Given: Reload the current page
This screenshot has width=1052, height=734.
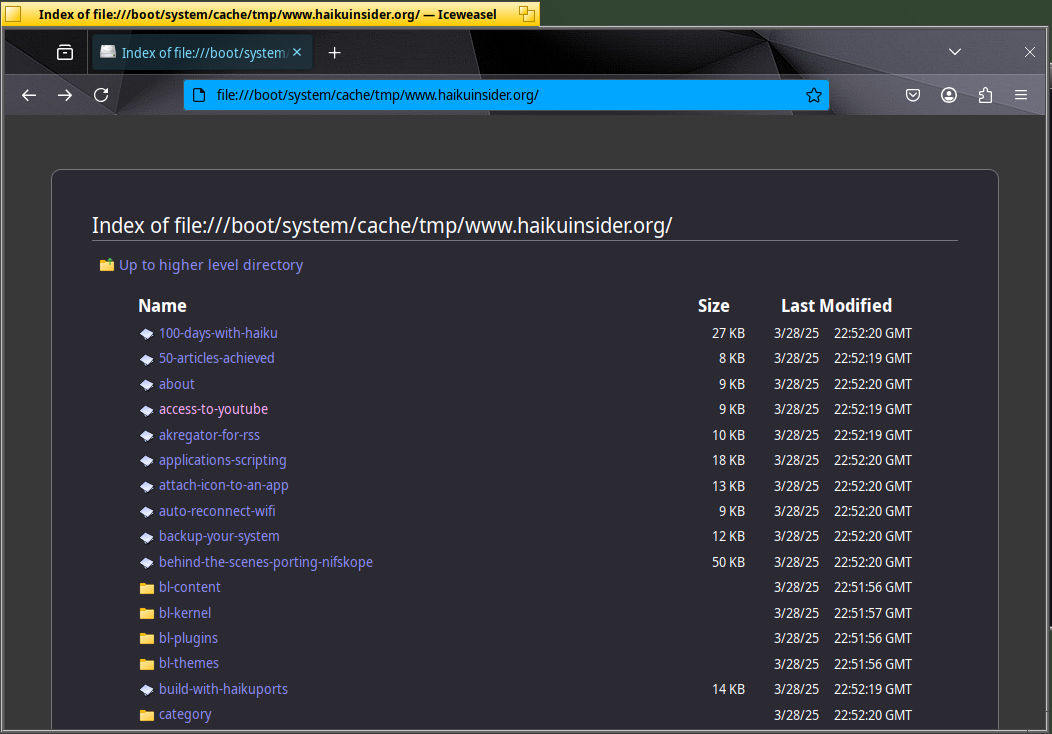Looking at the screenshot, I should click(101, 95).
